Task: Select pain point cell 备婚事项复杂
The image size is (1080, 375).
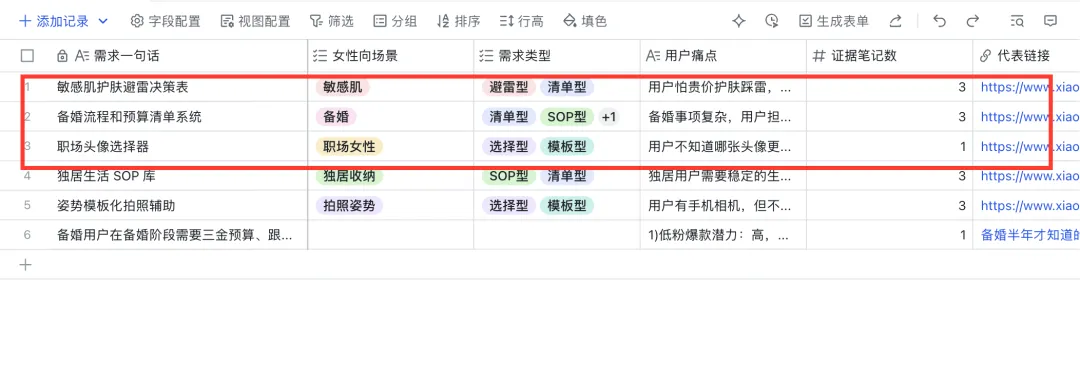Action: click(x=723, y=116)
